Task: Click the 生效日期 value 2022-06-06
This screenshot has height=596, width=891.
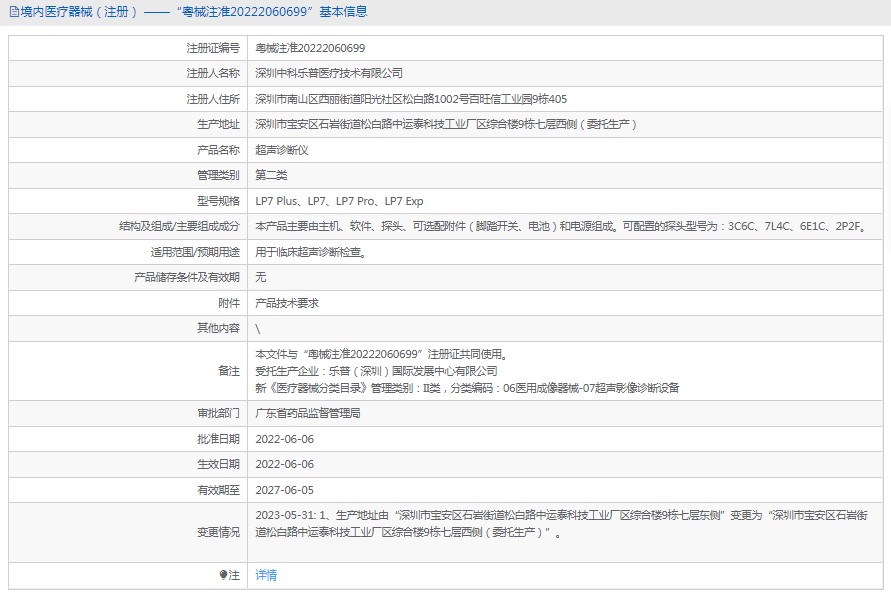Action: [x=285, y=464]
